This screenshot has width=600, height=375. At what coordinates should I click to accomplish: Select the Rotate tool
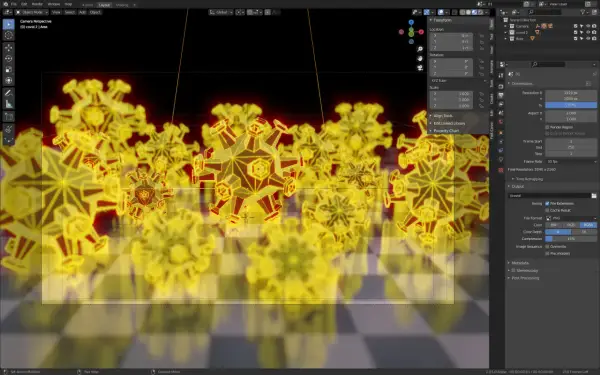coord(8,59)
